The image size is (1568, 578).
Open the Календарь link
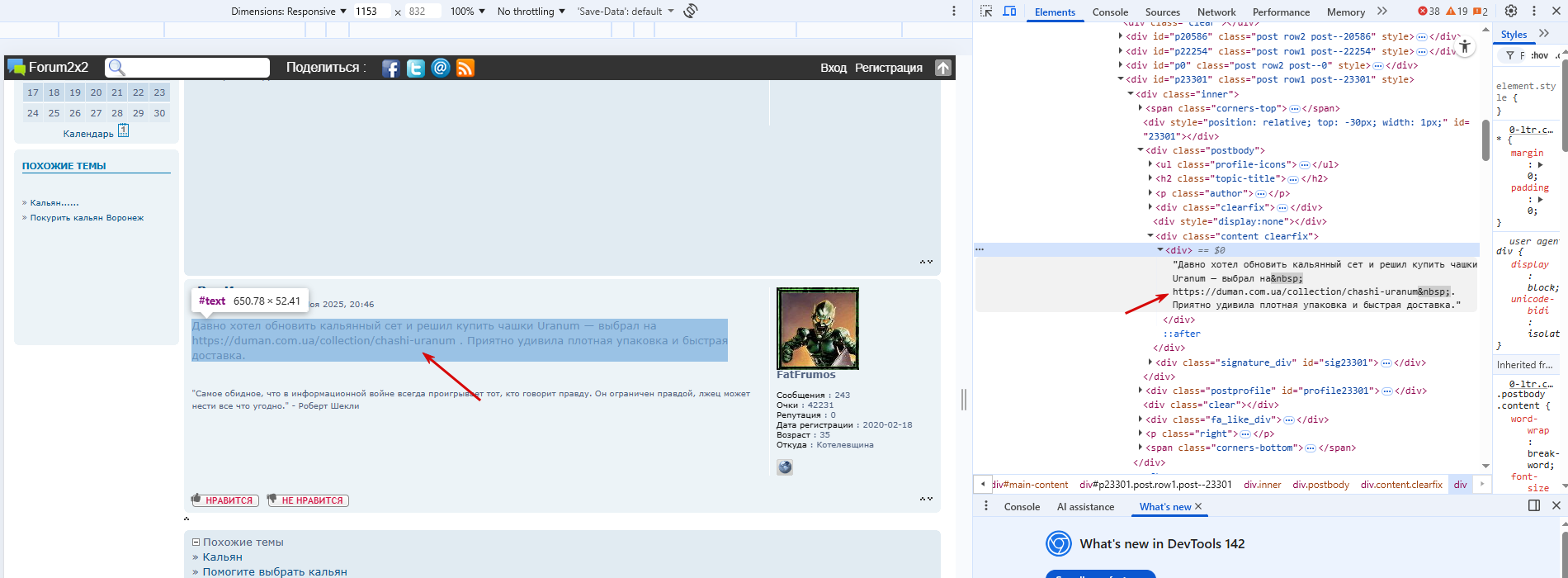pos(88,134)
